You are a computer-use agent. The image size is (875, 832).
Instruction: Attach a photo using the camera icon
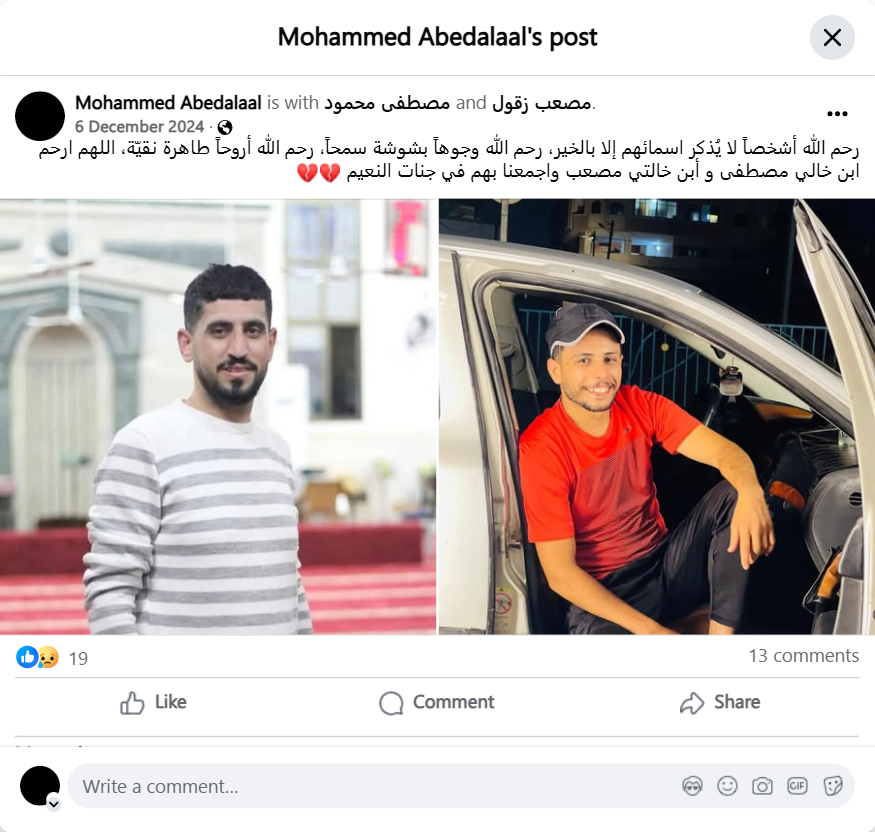(x=762, y=786)
